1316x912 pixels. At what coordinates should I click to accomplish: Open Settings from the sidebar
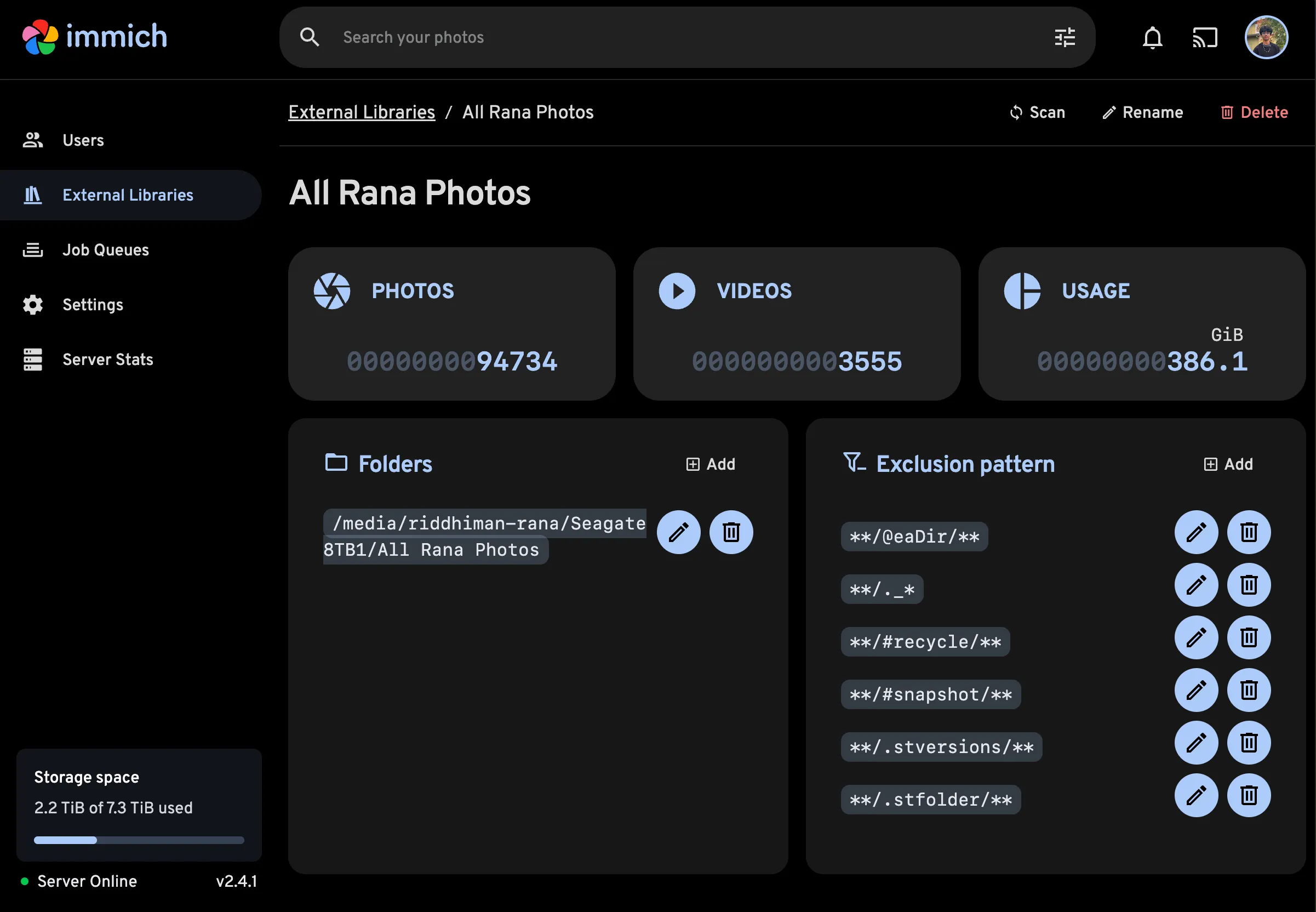point(131,305)
